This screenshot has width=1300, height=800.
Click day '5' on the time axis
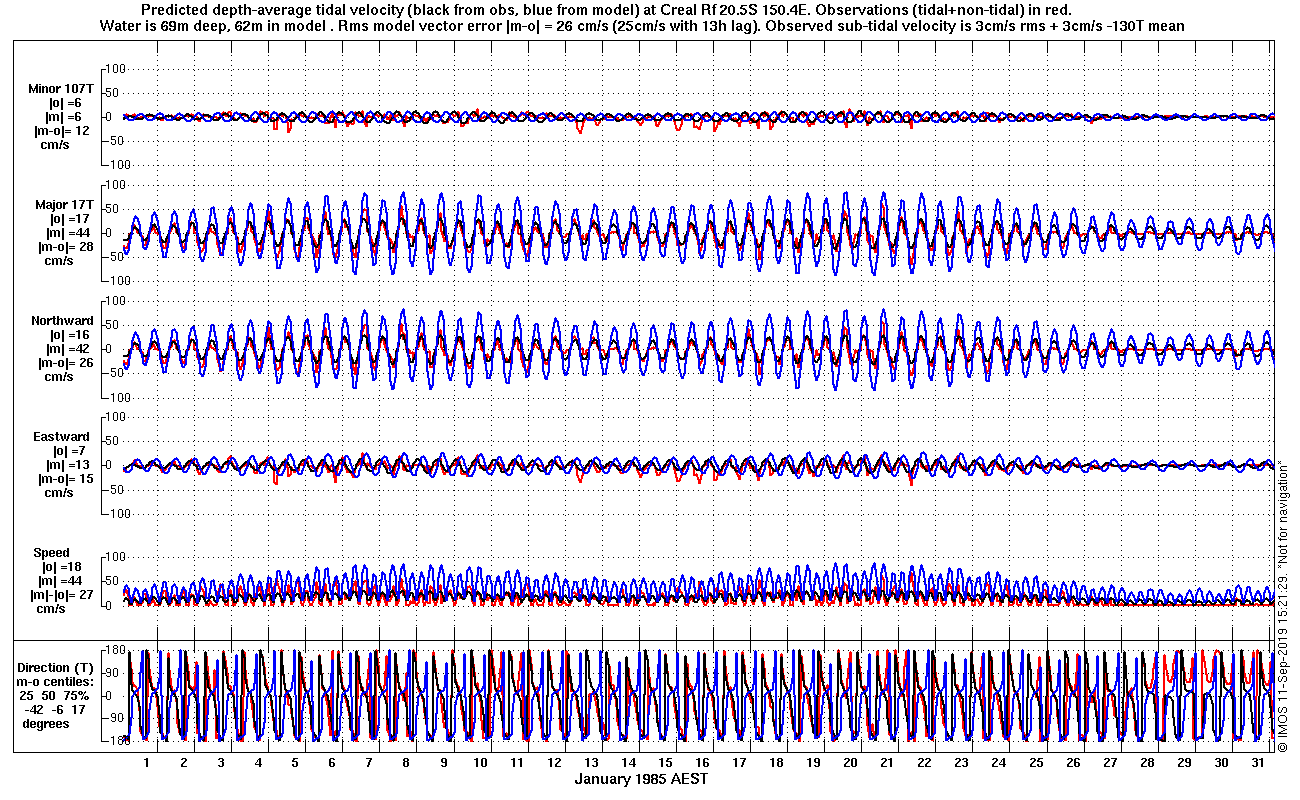click(x=295, y=762)
